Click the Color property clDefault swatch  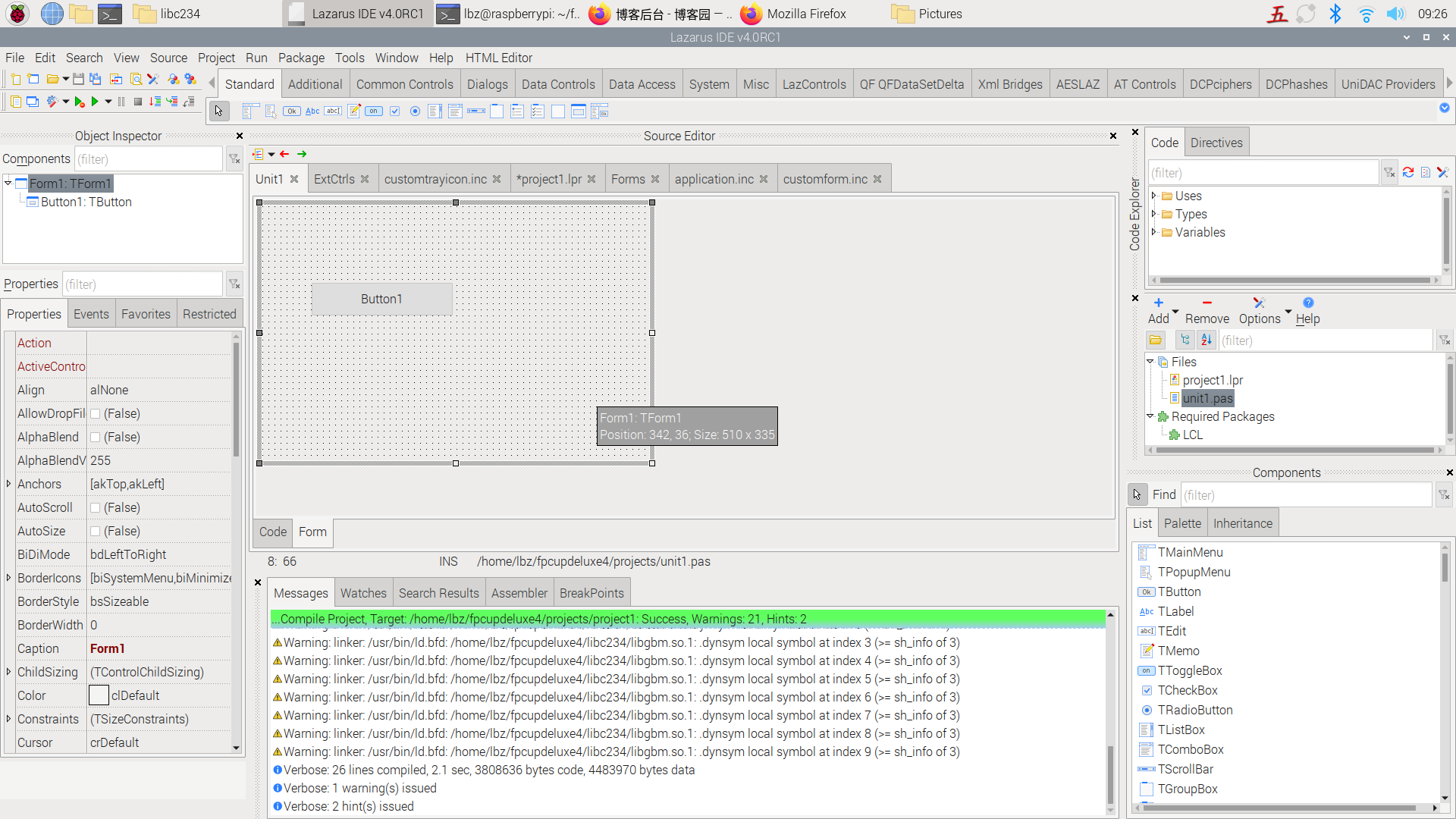(99, 695)
